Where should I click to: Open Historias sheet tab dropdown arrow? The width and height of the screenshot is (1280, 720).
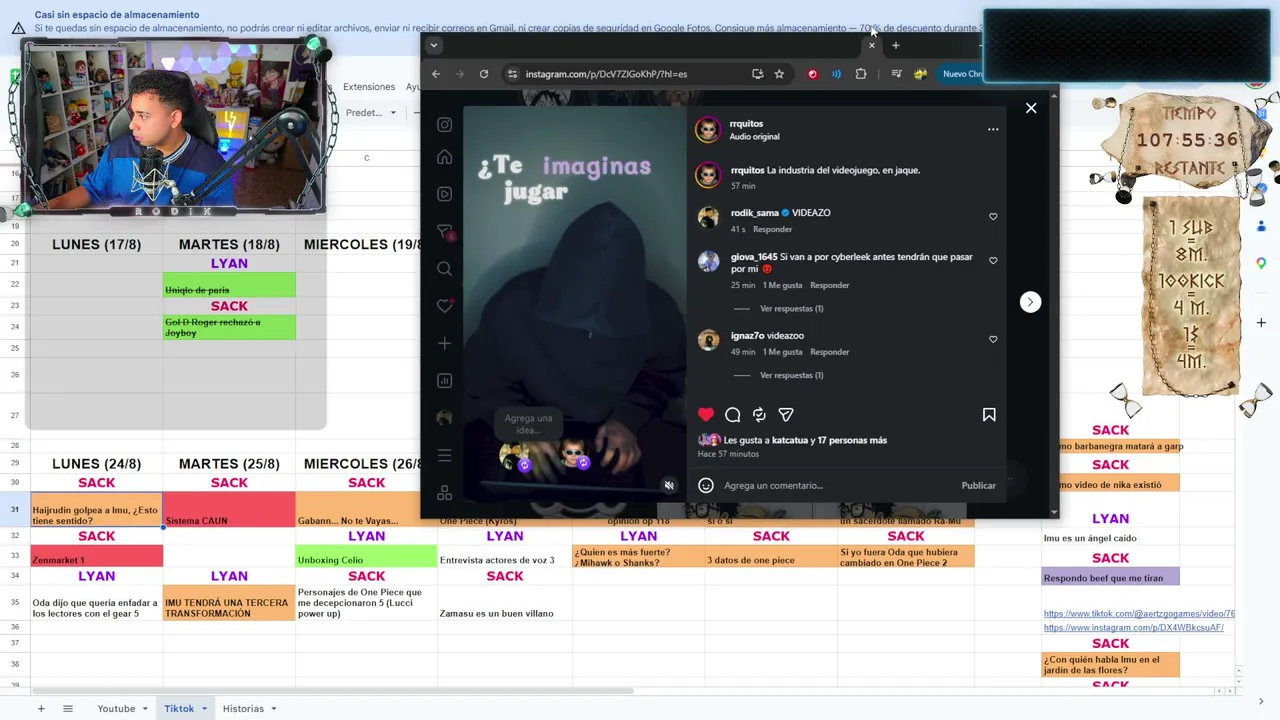273,709
